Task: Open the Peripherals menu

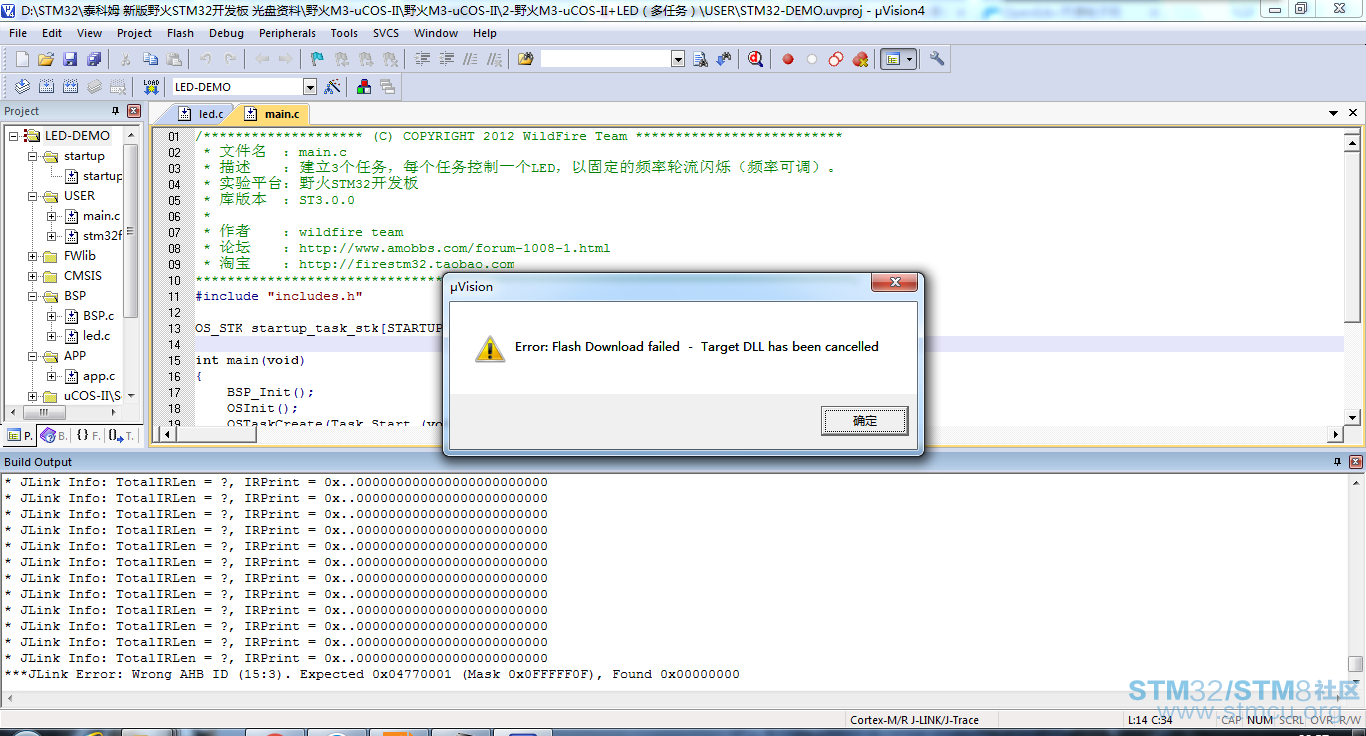Action: coord(287,33)
